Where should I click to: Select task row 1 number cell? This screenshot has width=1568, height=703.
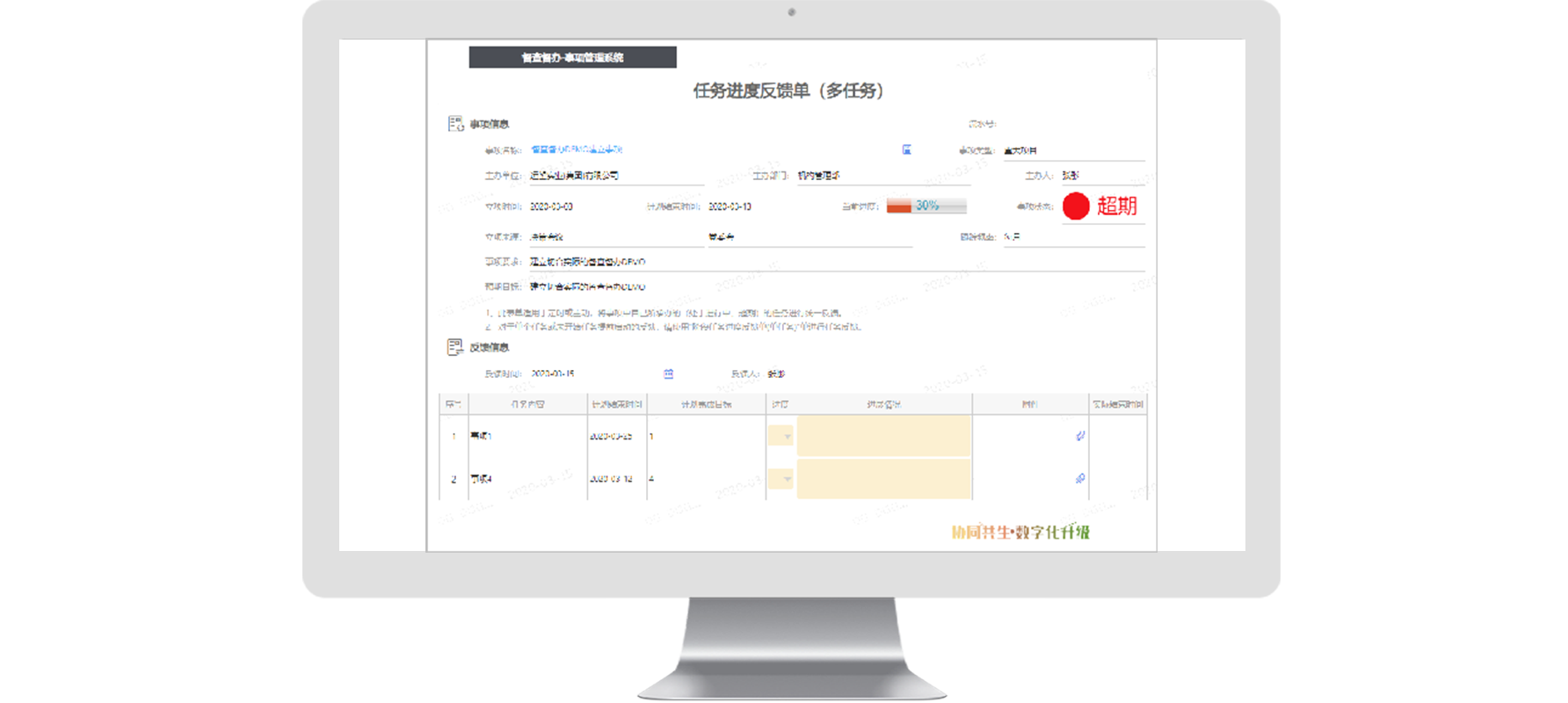pyautogui.click(x=454, y=436)
